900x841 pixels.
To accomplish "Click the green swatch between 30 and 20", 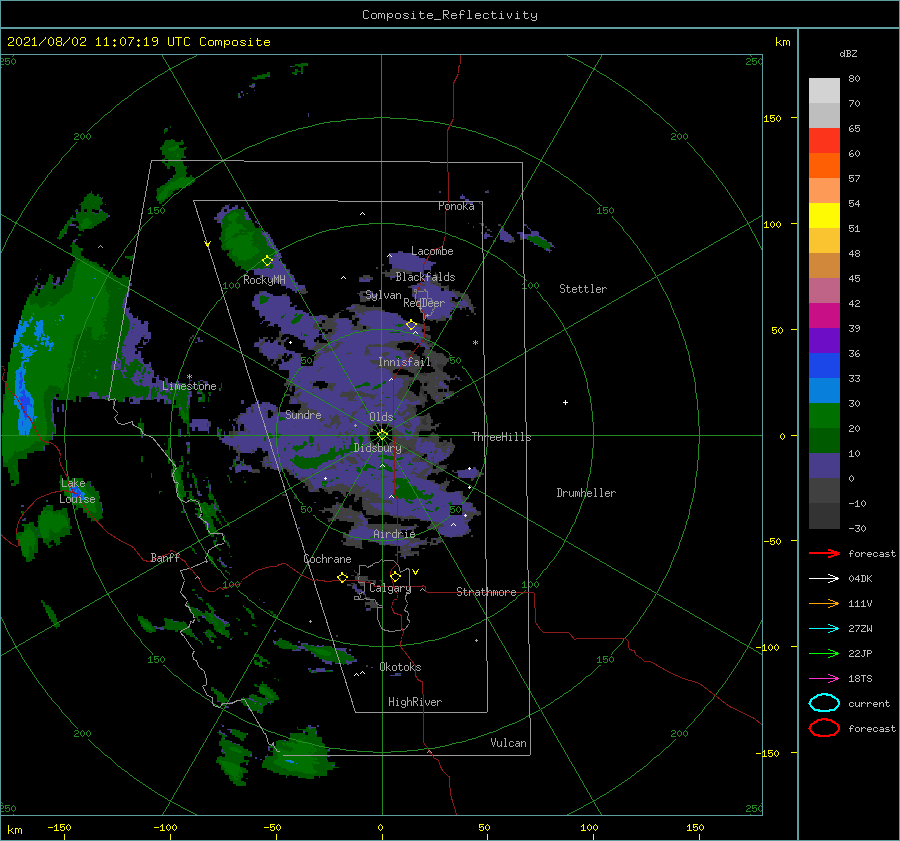I will [824, 416].
